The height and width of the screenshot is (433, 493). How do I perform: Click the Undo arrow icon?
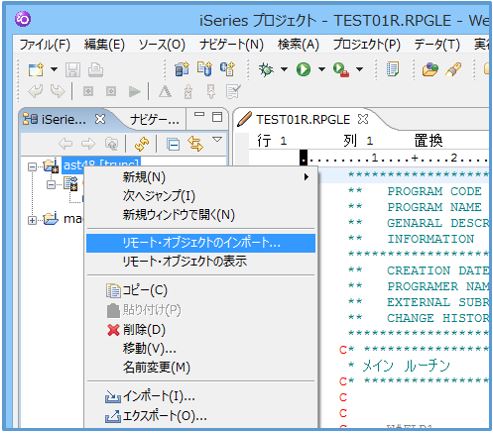click(x=35, y=91)
